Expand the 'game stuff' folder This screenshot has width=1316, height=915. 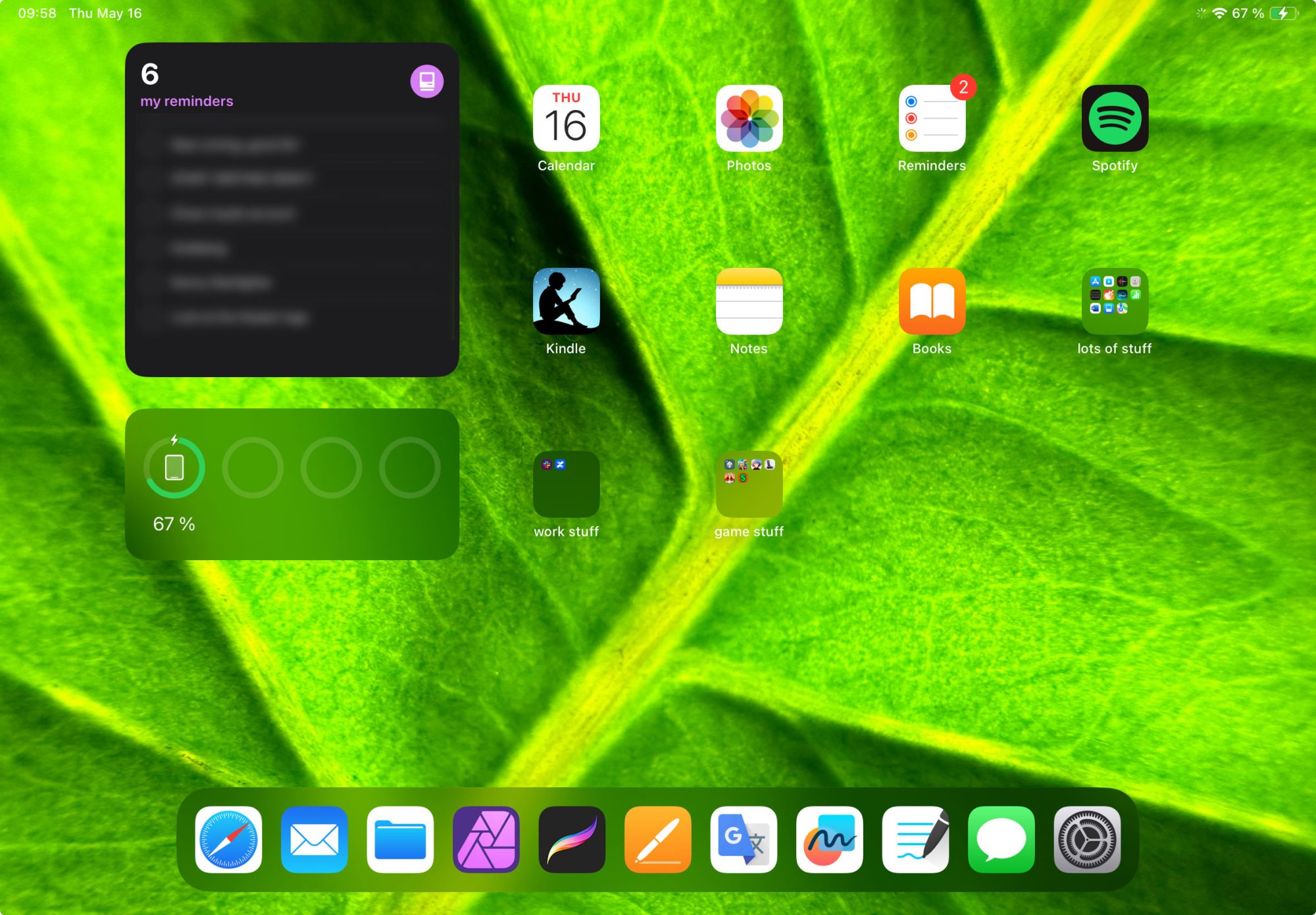pyautogui.click(x=749, y=484)
